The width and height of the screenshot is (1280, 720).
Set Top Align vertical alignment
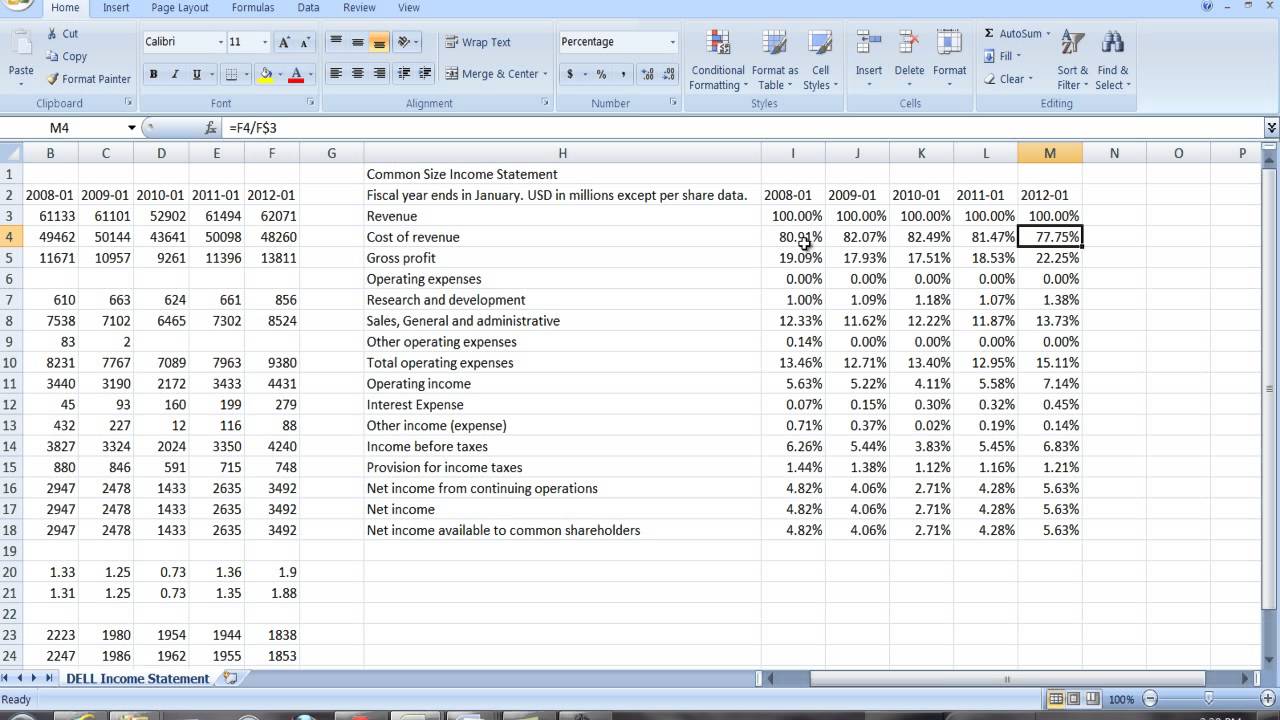[x=336, y=42]
